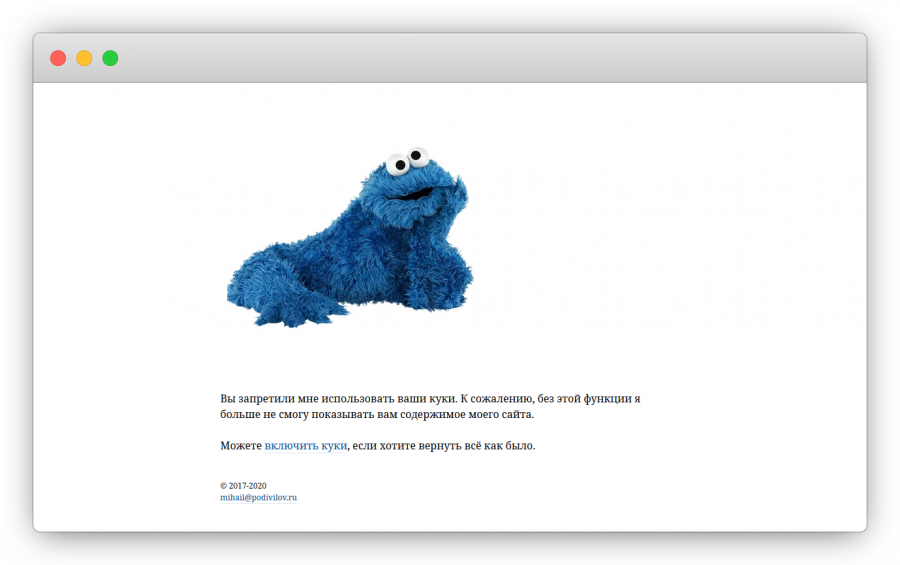Close the window with the red button

click(x=58, y=58)
